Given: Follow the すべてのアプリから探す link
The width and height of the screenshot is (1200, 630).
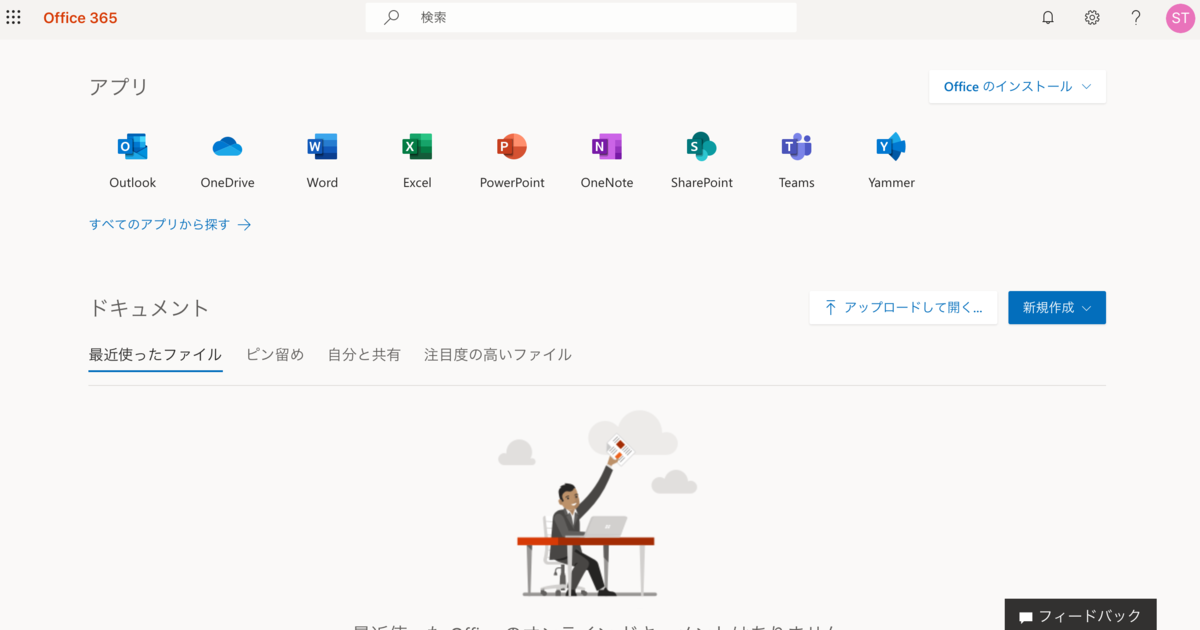Looking at the screenshot, I should click(170, 225).
